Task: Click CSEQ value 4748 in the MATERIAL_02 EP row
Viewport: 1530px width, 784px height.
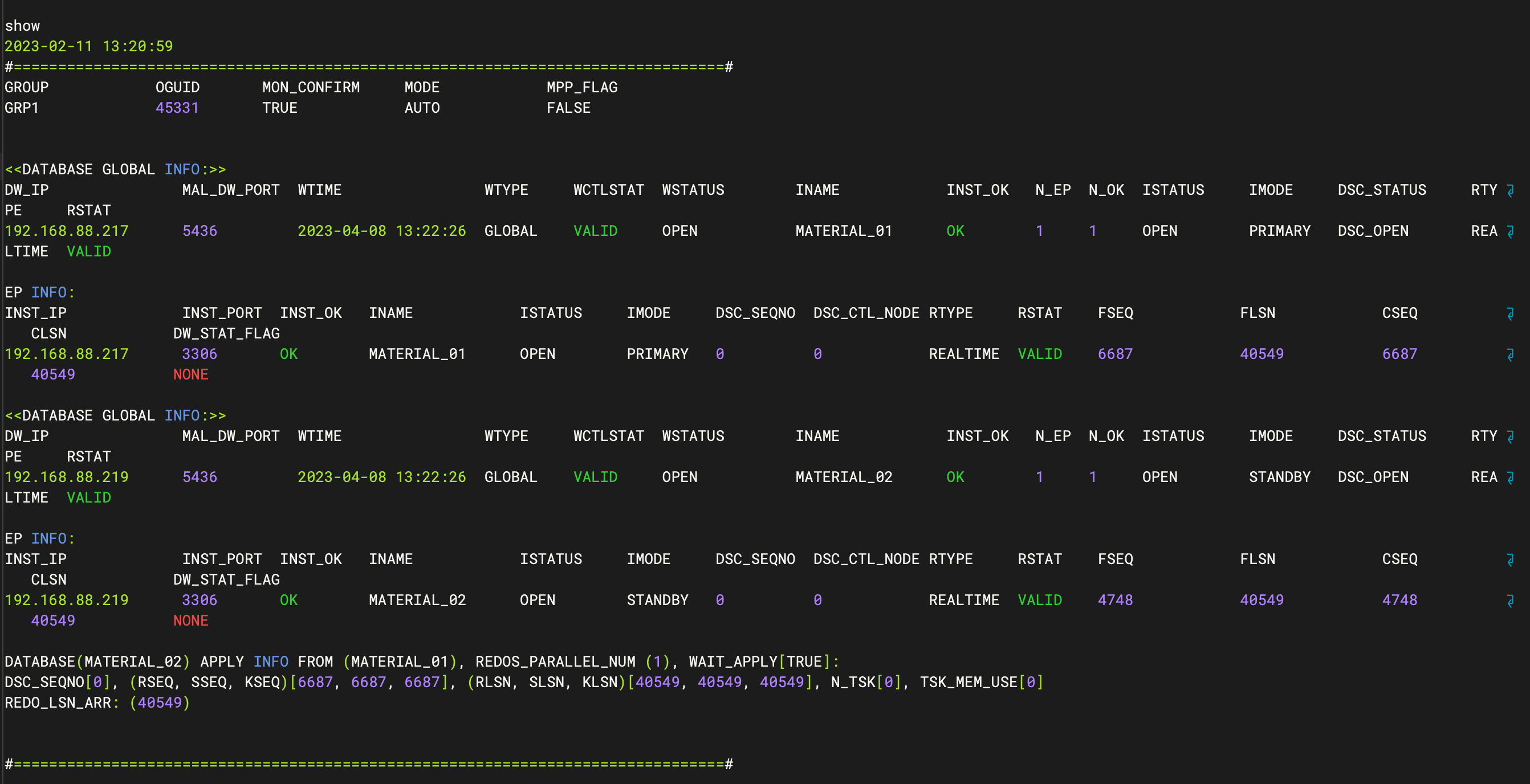Action: [1400, 600]
